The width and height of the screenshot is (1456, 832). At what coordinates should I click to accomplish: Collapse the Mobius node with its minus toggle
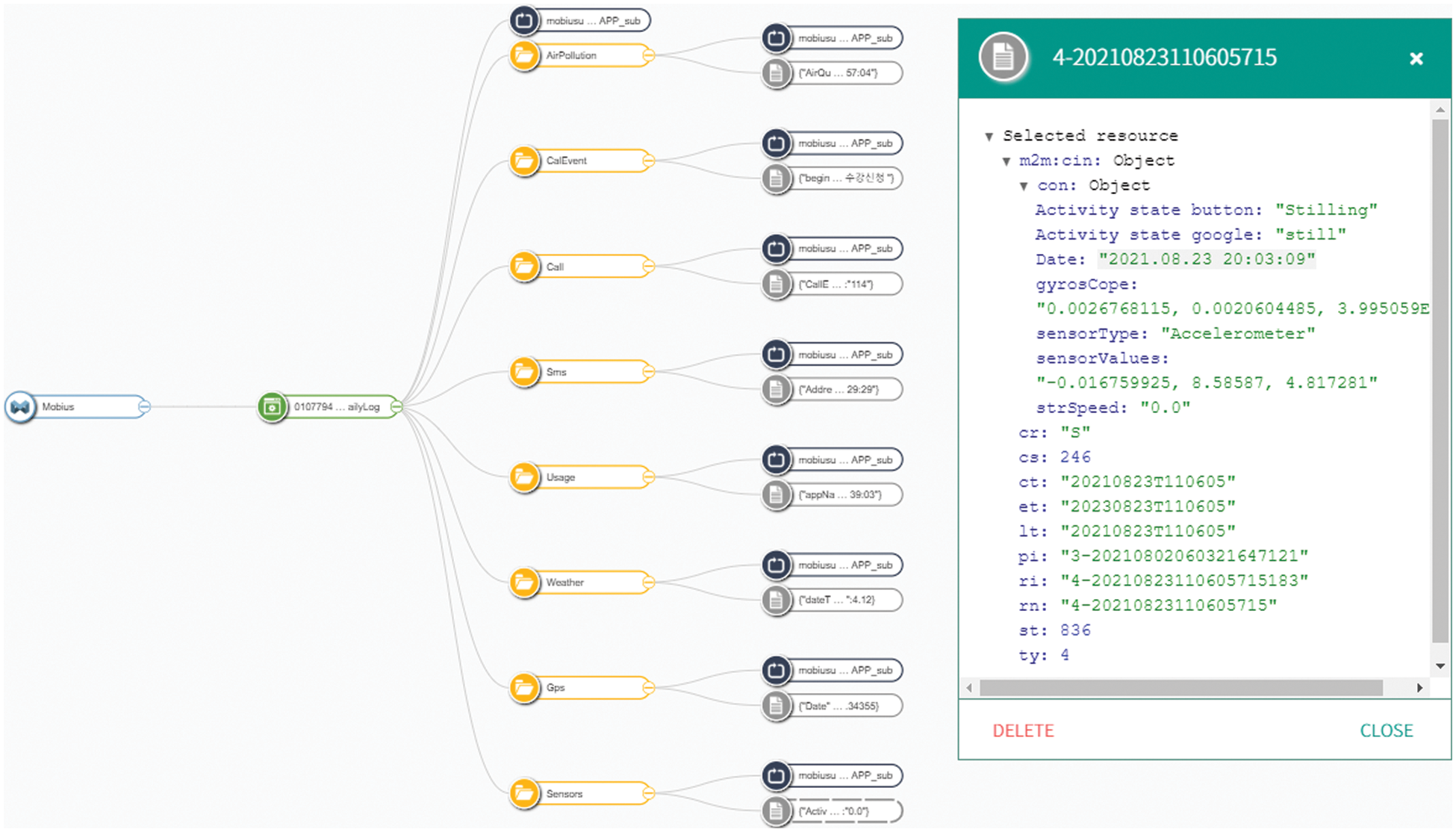[x=144, y=407]
